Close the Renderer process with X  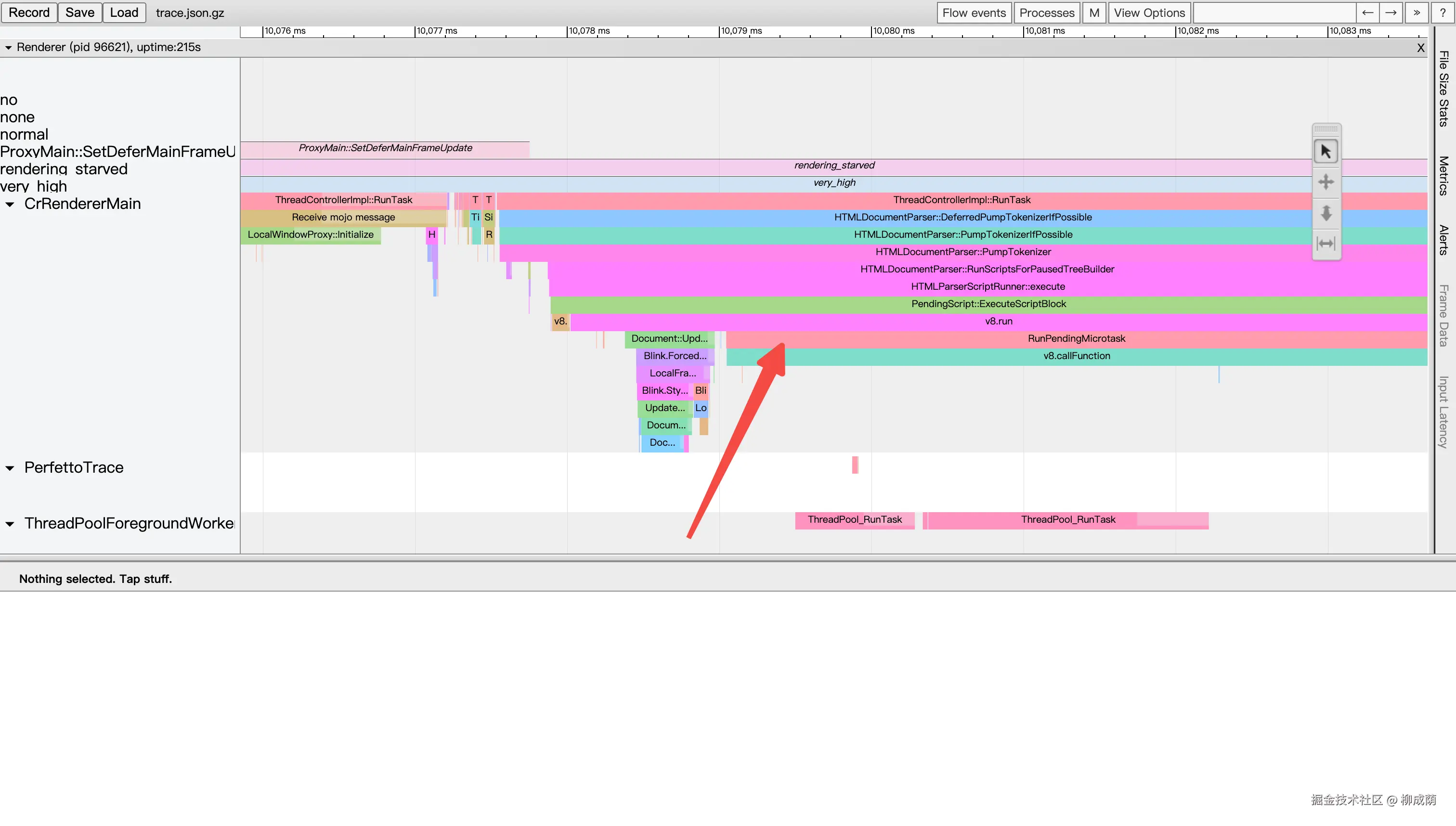[1420, 48]
